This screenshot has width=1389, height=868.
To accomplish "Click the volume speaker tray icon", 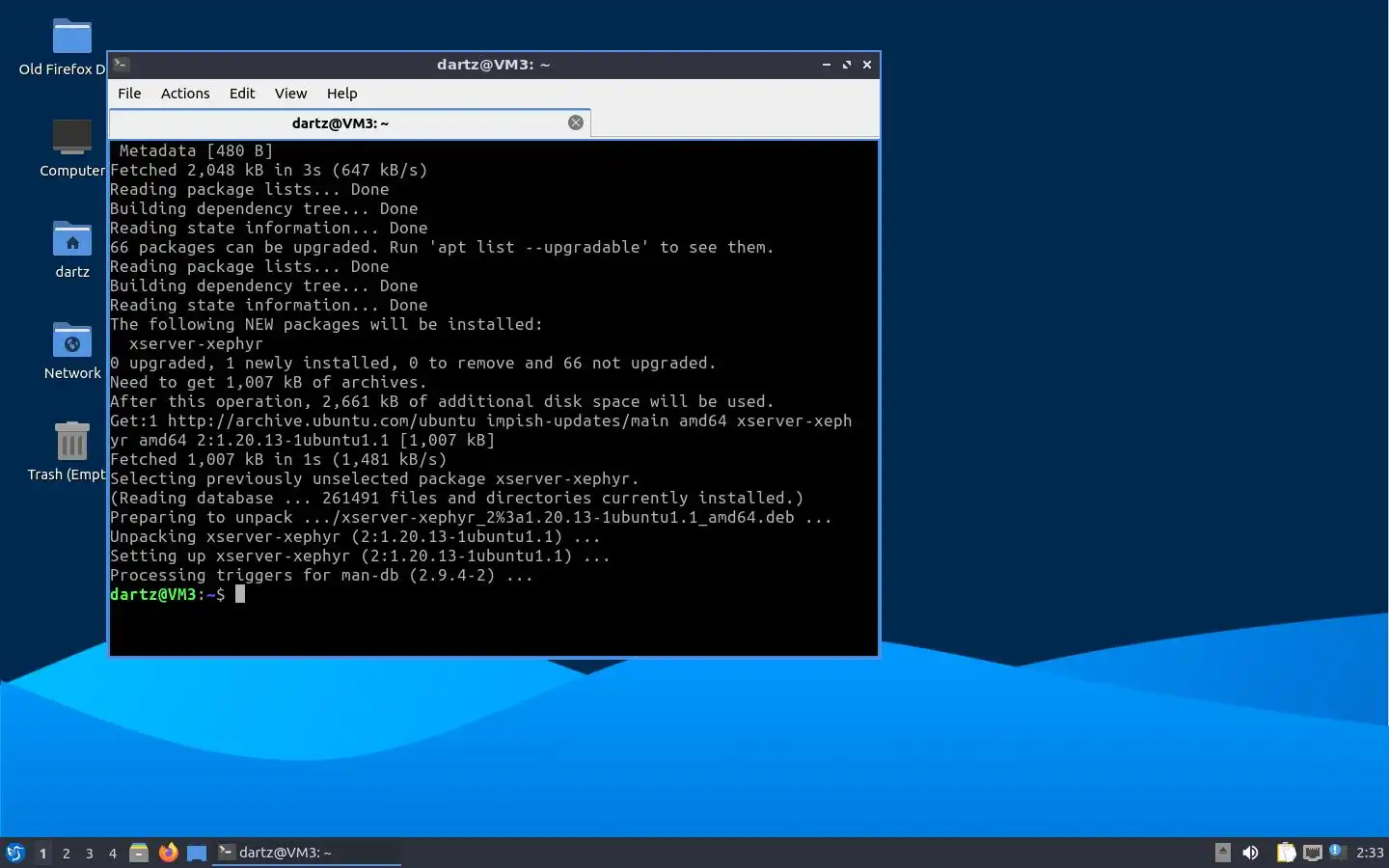I will (1250, 853).
